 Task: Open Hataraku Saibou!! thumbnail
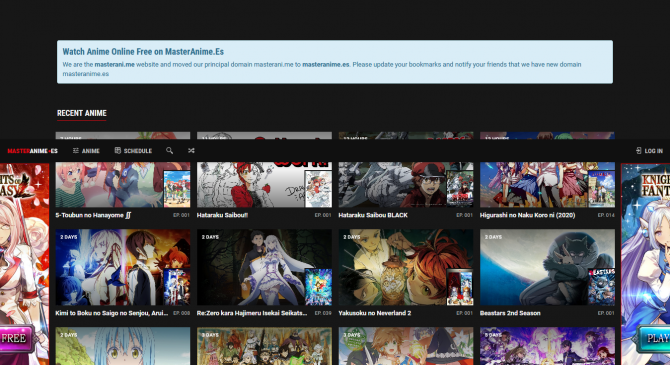pos(264,184)
